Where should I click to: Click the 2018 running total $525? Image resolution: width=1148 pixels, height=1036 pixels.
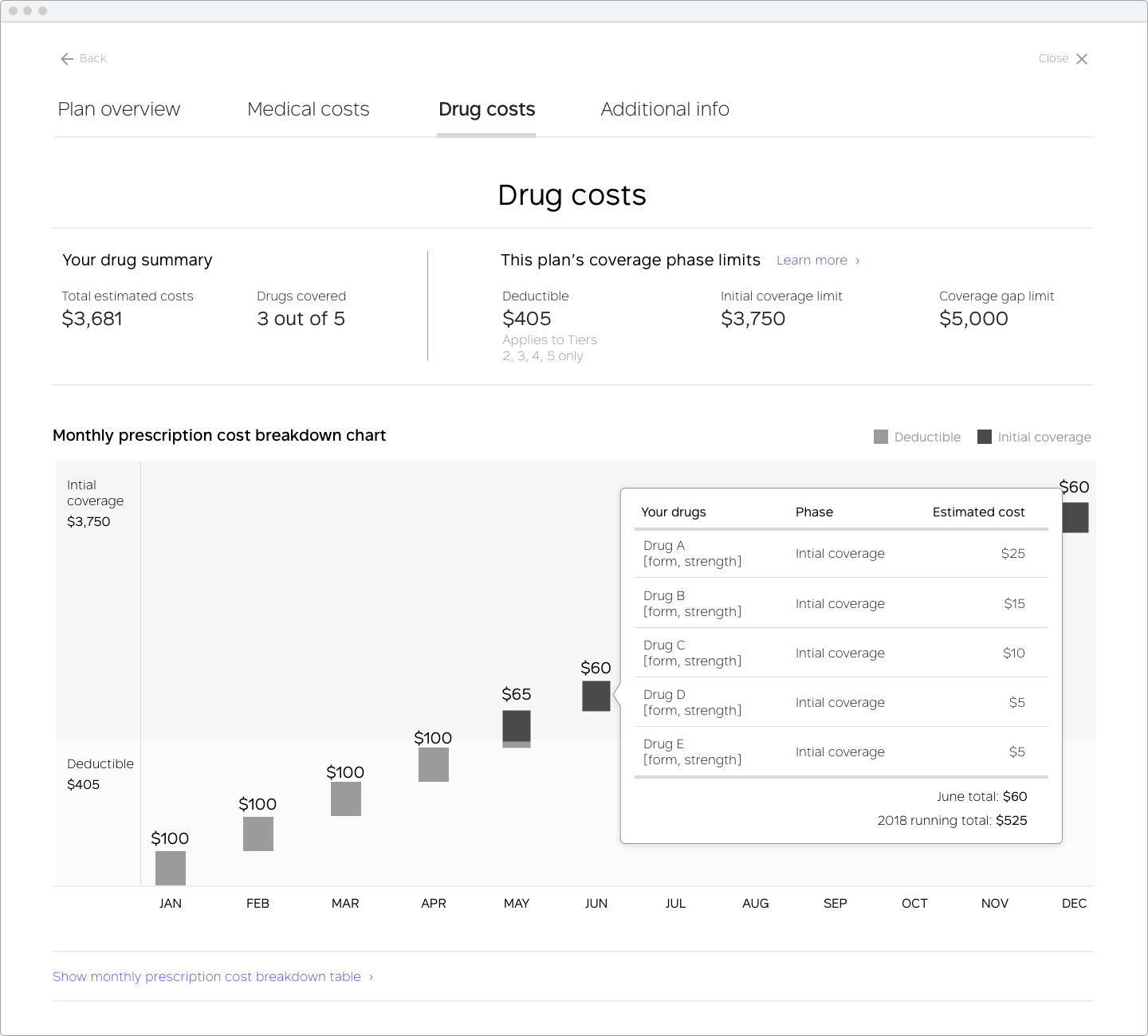953,821
